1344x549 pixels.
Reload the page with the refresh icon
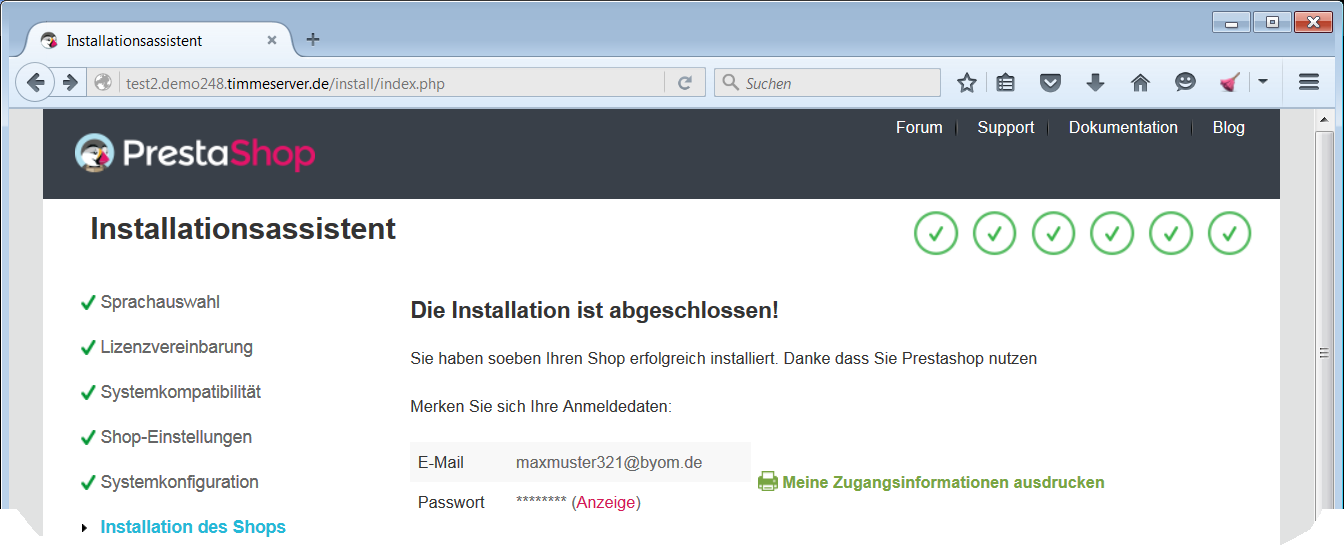coord(685,83)
